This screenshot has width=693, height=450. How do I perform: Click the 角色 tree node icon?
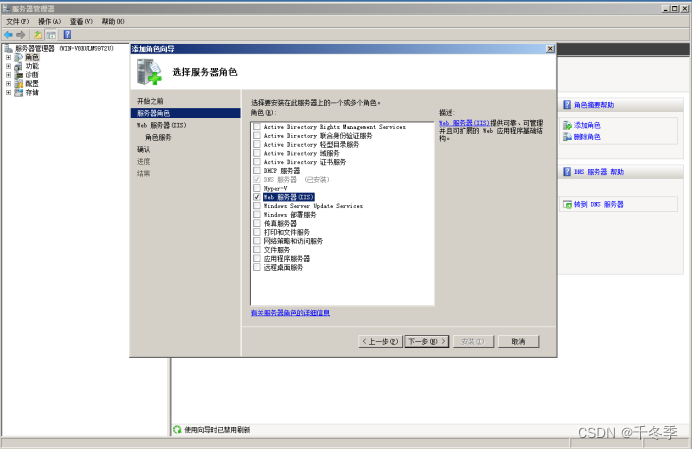19,57
